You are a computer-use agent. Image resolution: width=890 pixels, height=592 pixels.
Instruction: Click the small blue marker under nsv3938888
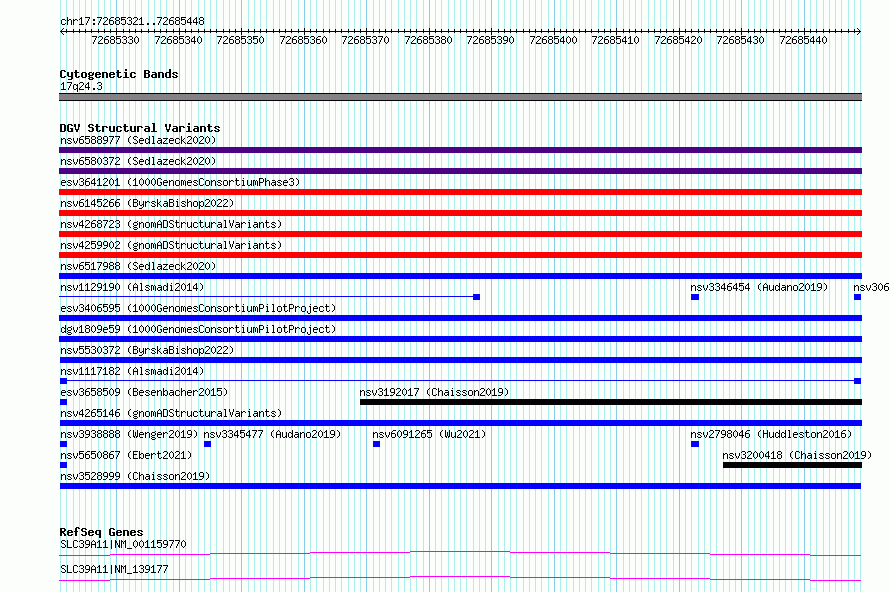tap(64, 444)
